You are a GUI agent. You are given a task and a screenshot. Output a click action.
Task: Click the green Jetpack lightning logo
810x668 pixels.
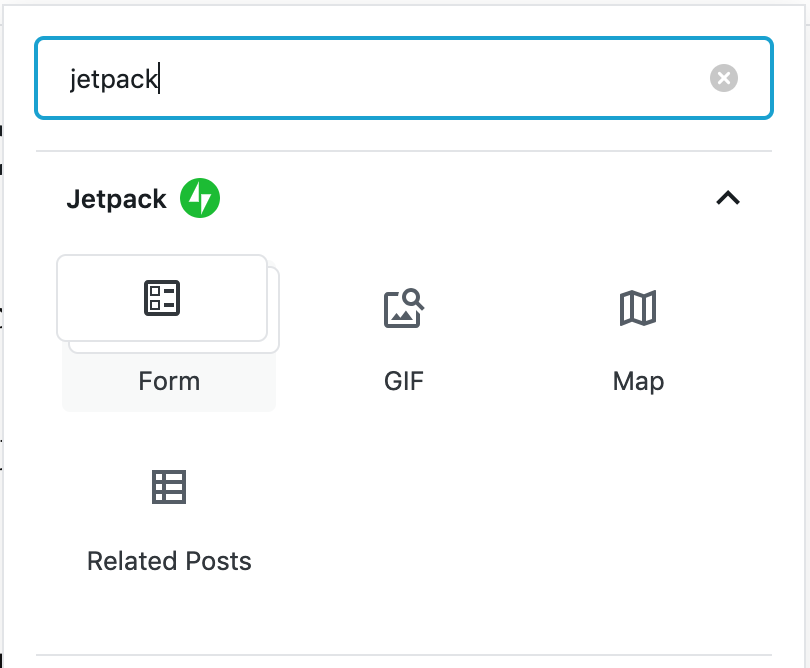point(200,199)
